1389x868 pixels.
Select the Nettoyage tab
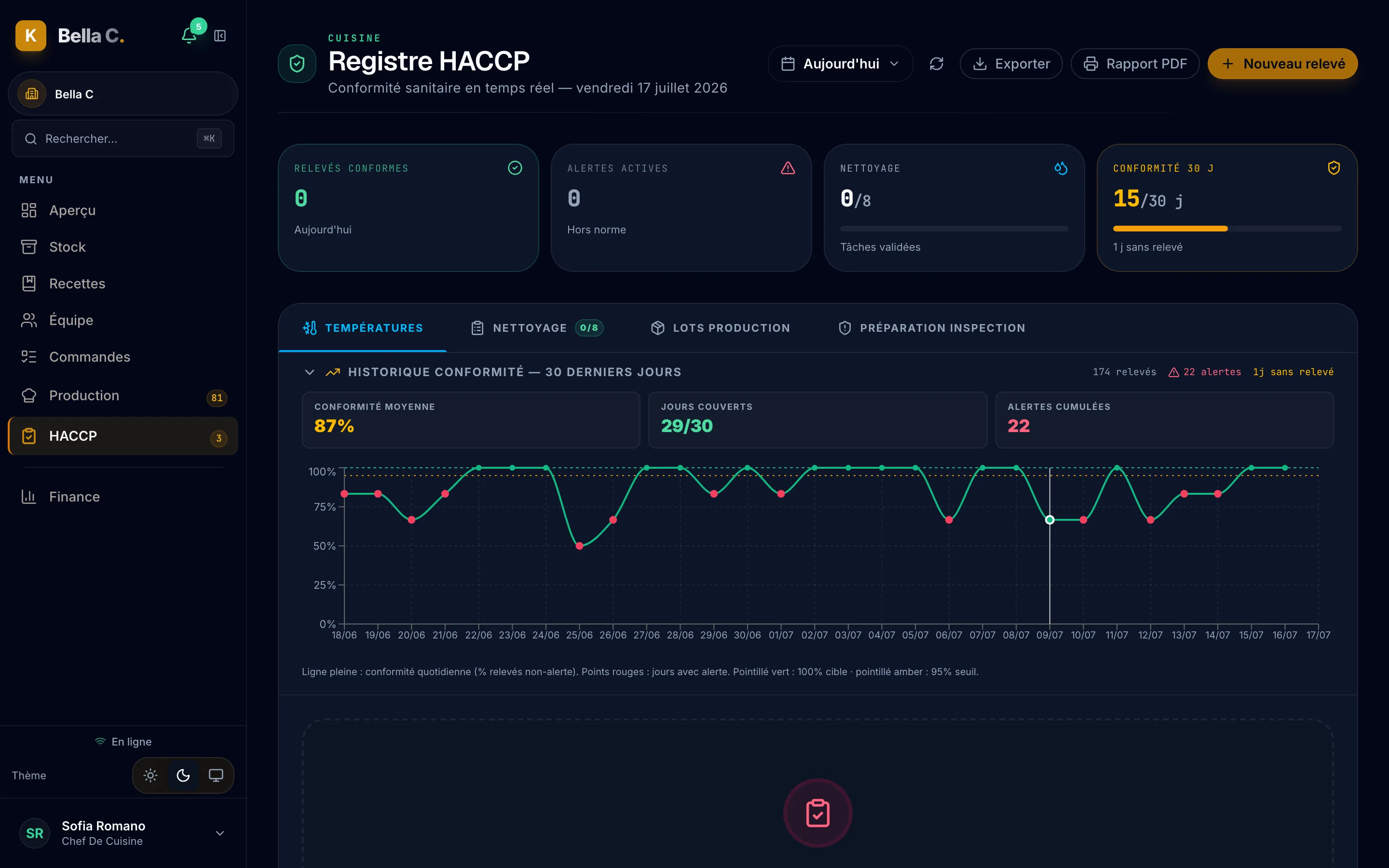click(537, 328)
